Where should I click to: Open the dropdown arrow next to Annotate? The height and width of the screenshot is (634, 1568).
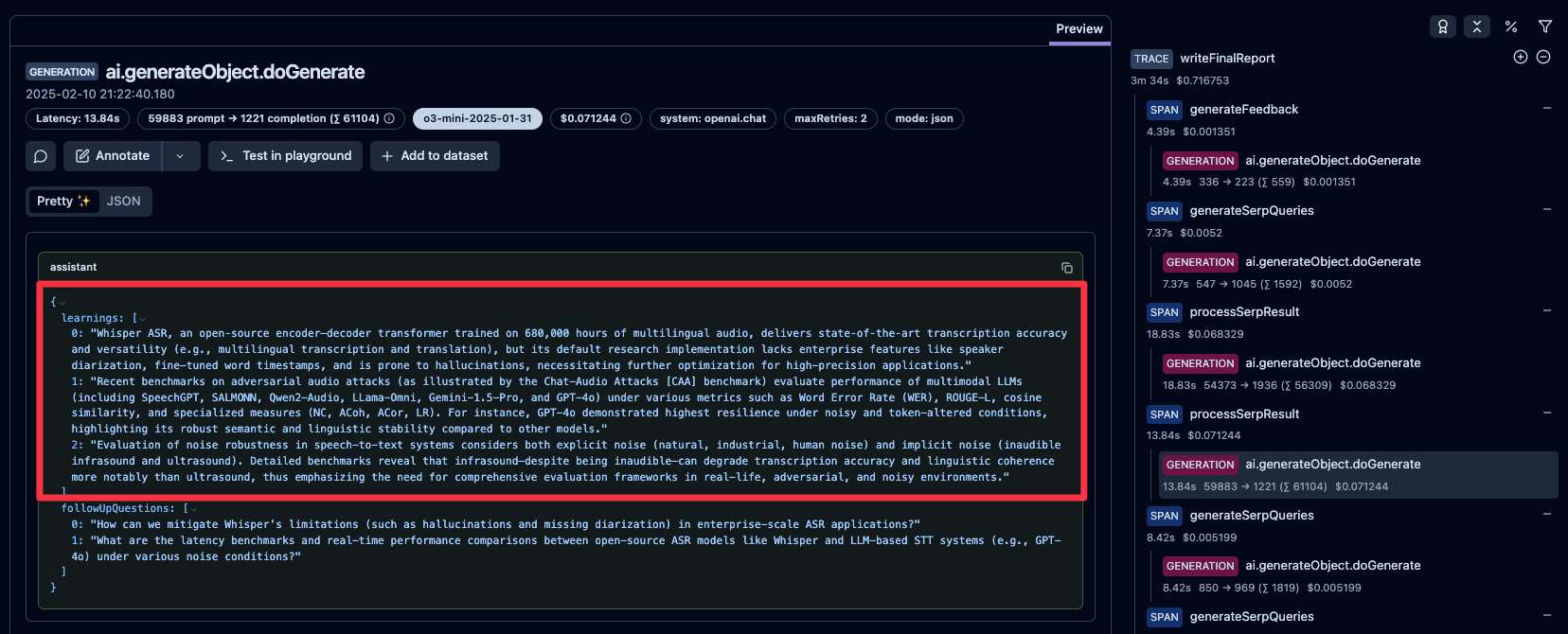click(180, 156)
